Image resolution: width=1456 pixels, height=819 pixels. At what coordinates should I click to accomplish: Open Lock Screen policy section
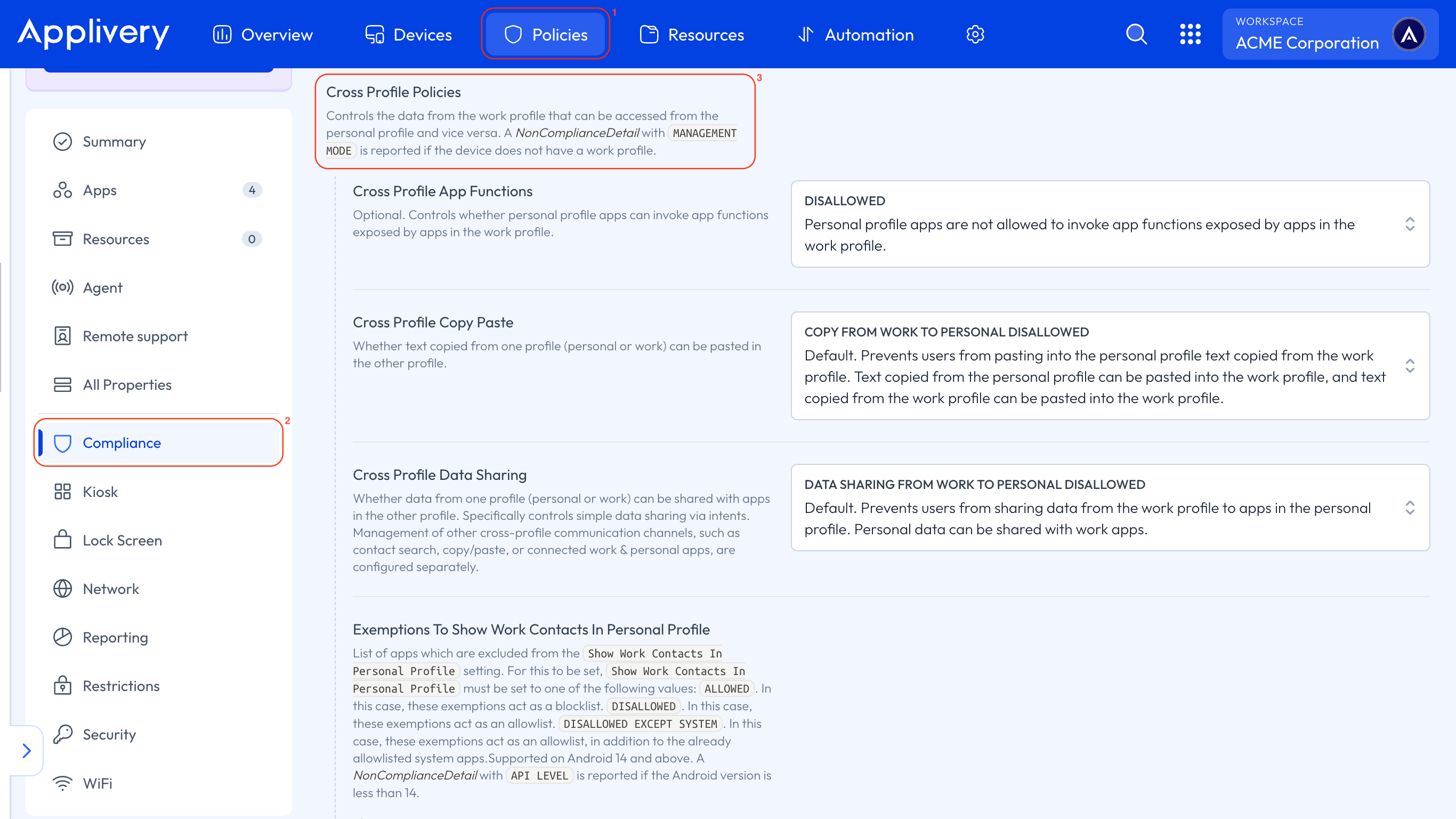pos(122,540)
